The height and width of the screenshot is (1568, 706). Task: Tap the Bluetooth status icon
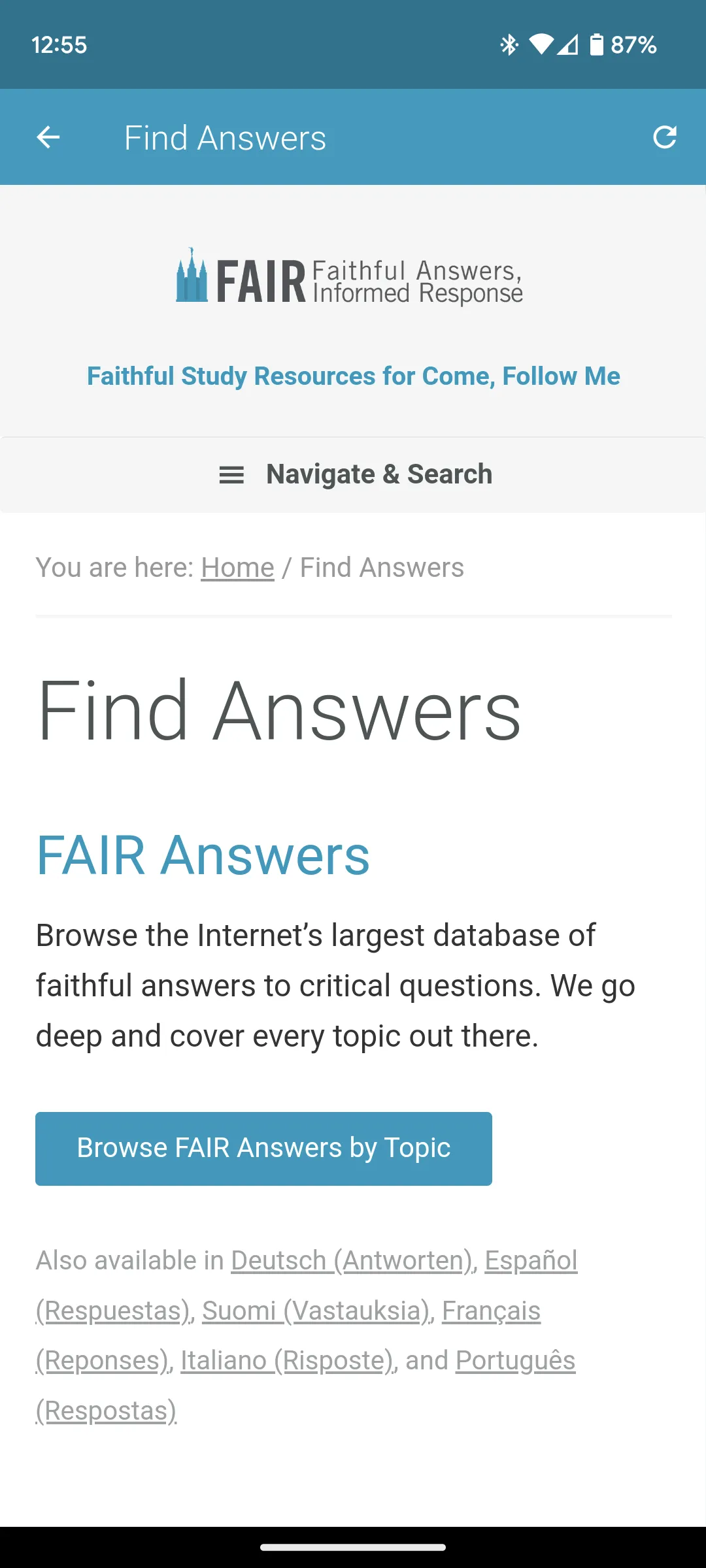click(509, 44)
